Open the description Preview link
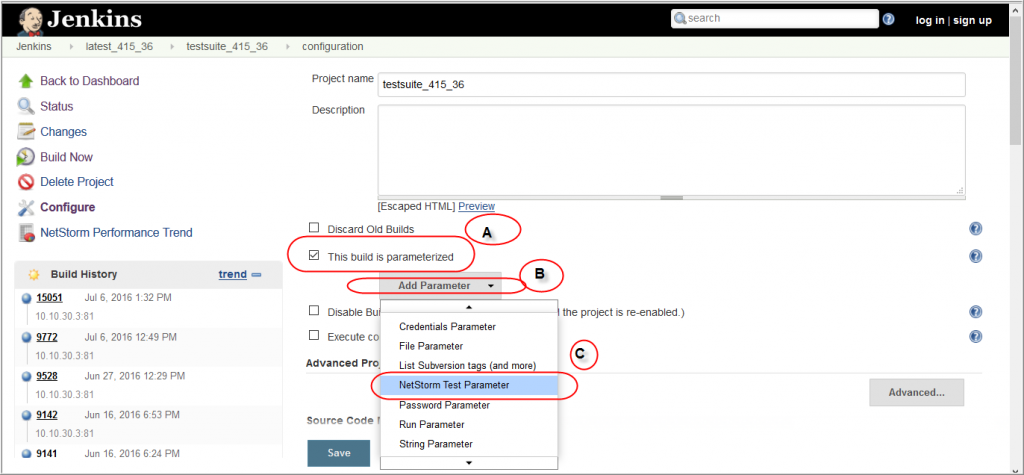Viewport: 1024px width, 475px height. coord(477,206)
